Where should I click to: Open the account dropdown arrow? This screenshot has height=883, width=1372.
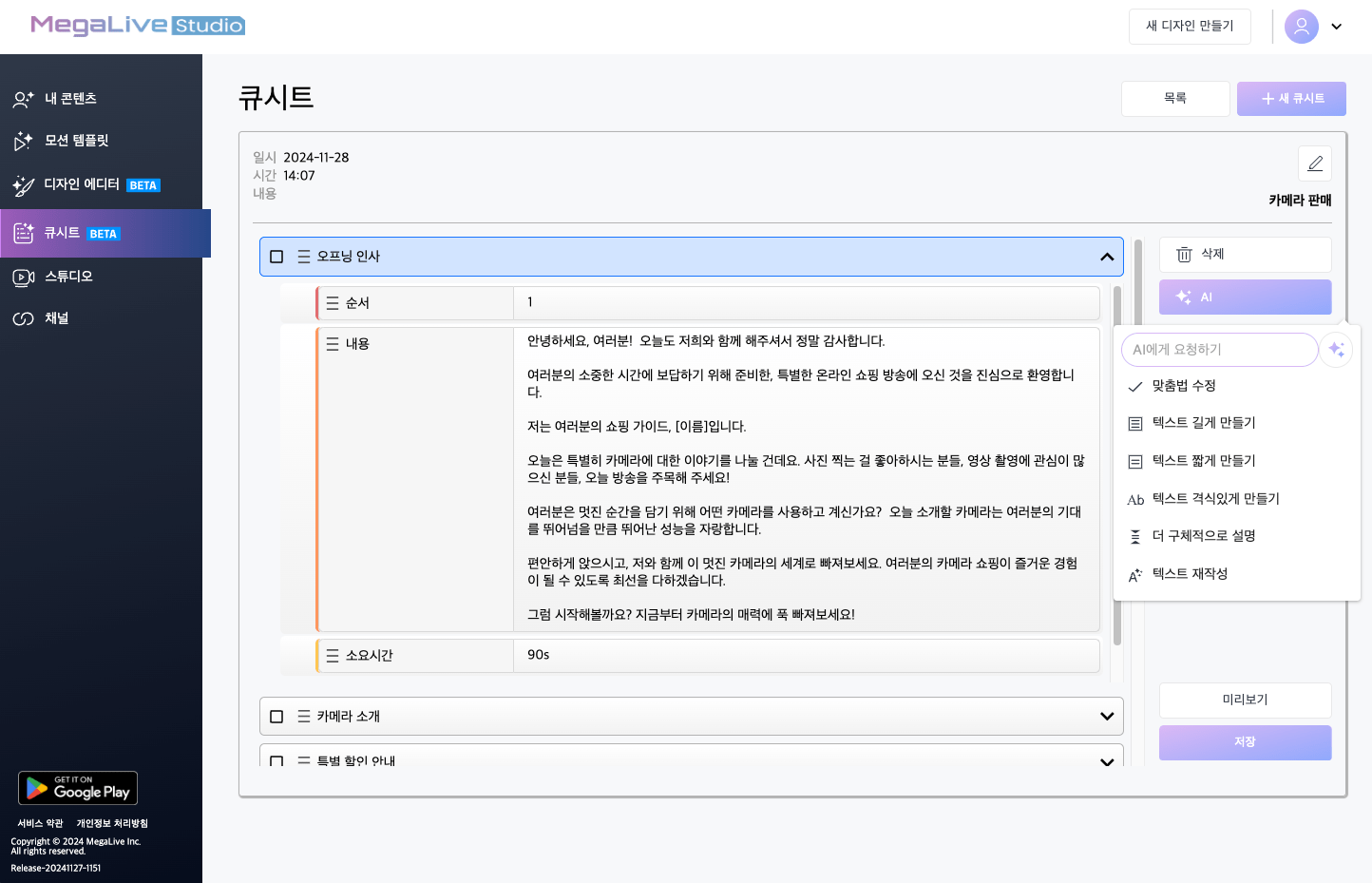click(1336, 27)
